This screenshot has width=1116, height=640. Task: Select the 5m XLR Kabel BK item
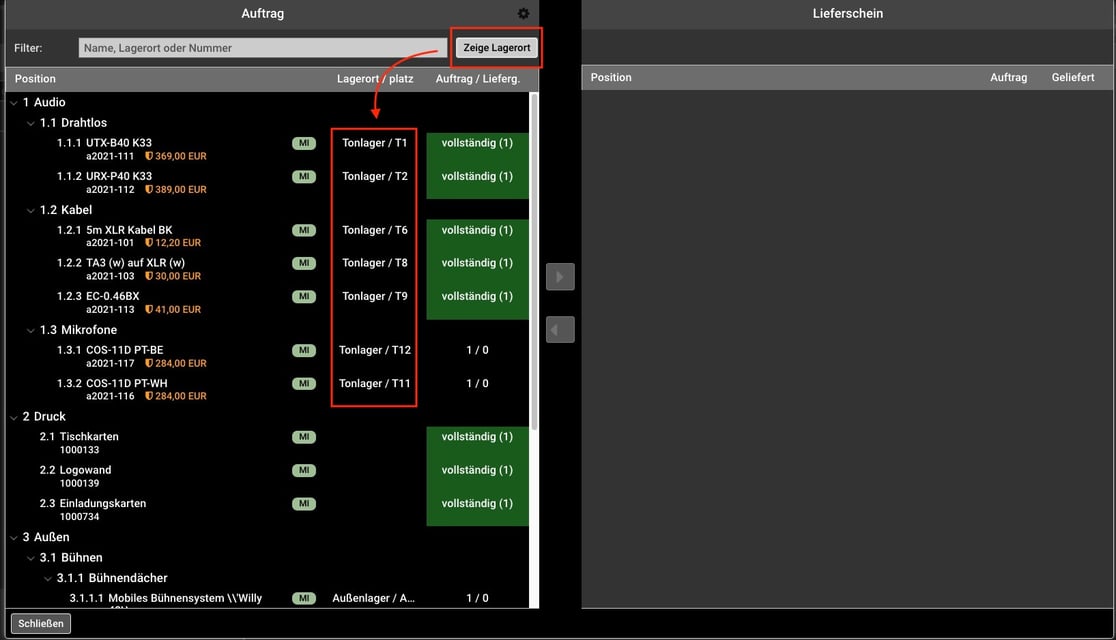129,230
